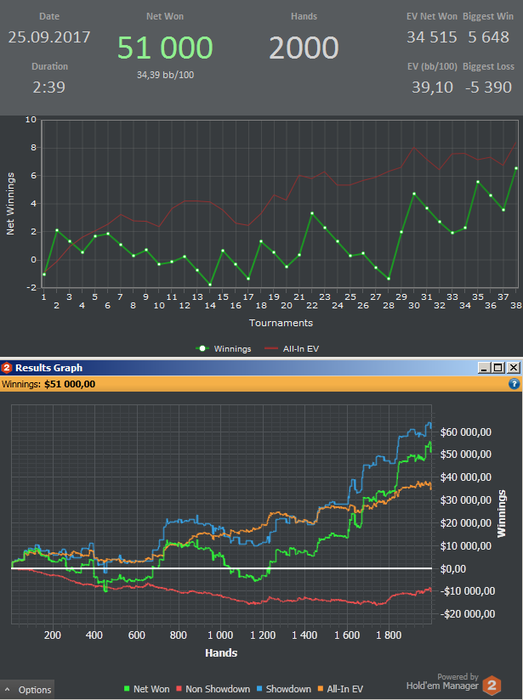Select the tournament 1 data point
The height and width of the screenshot is (700, 523).
[x=44, y=274]
